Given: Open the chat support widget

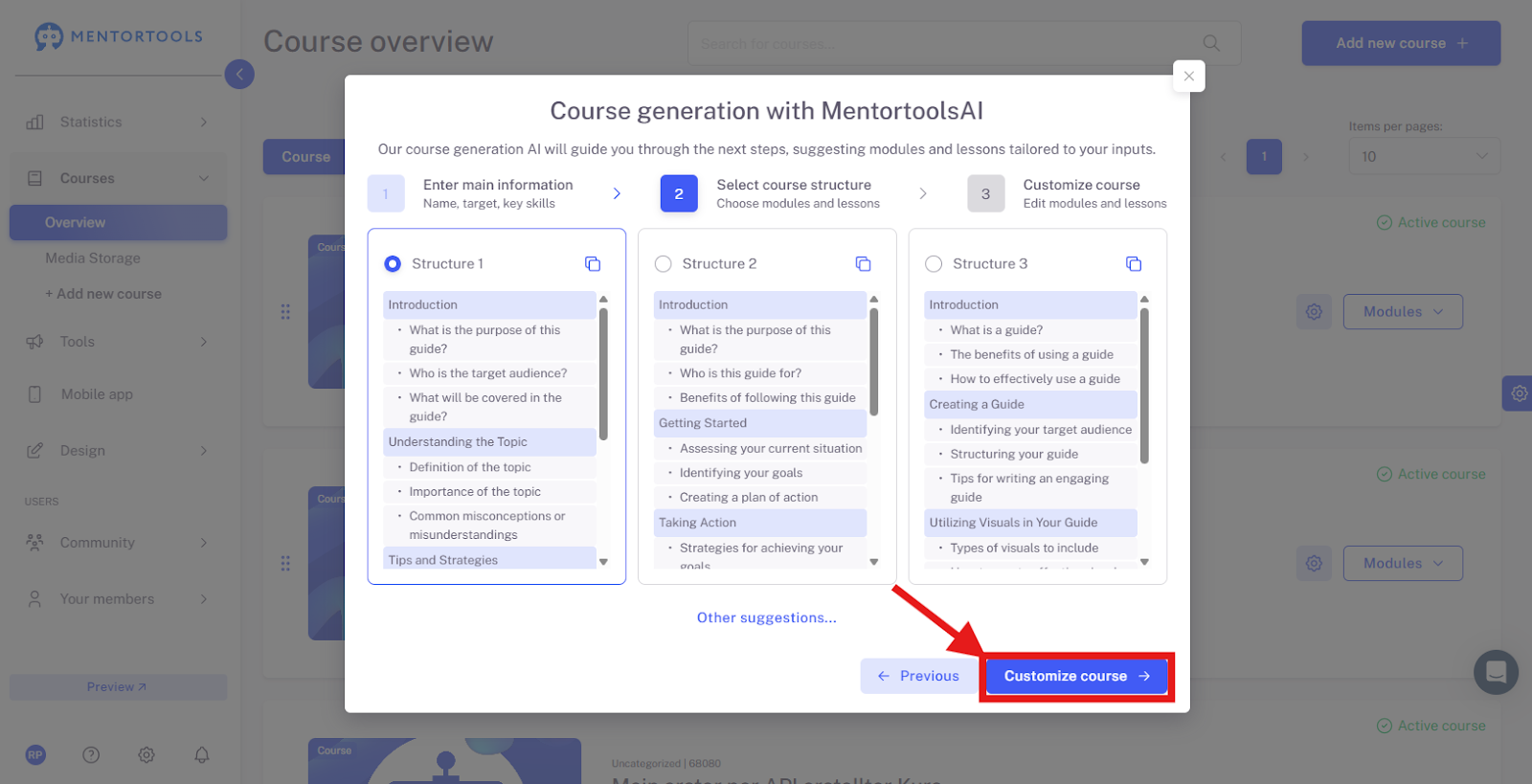Looking at the screenshot, I should 1497,672.
